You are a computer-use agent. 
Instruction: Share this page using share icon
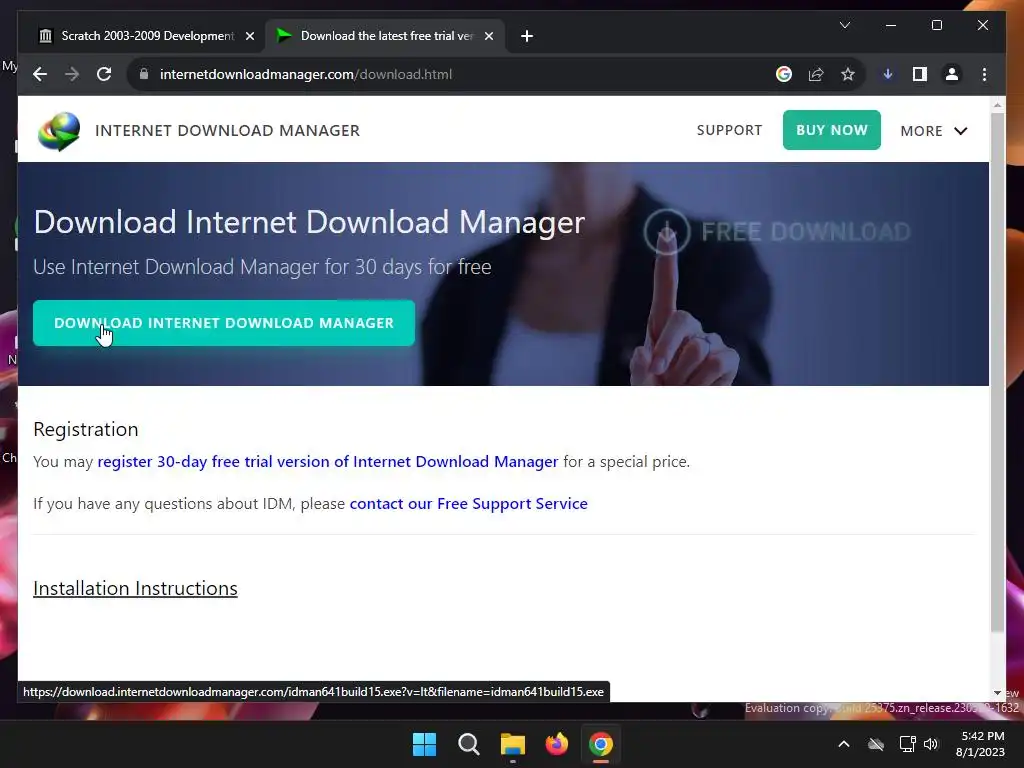(x=816, y=74)
